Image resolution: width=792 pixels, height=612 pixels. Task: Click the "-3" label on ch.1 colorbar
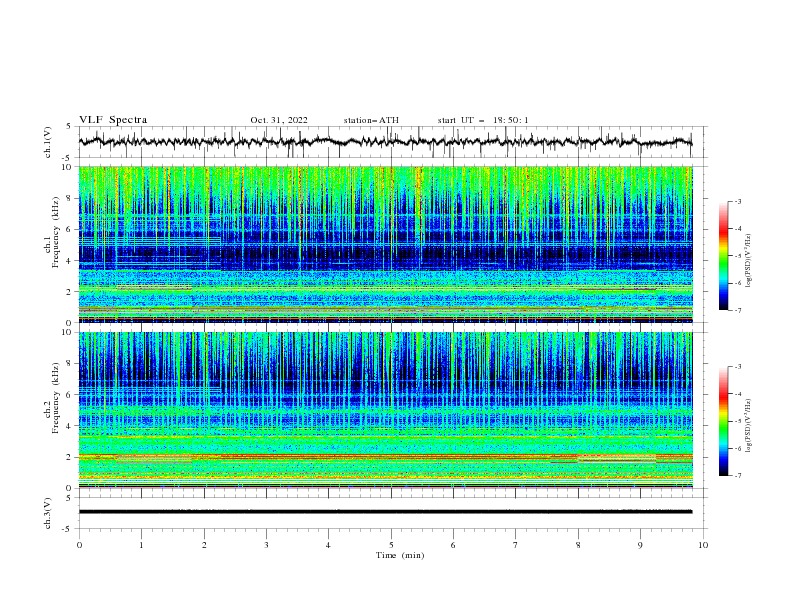[x=738, y=201]
